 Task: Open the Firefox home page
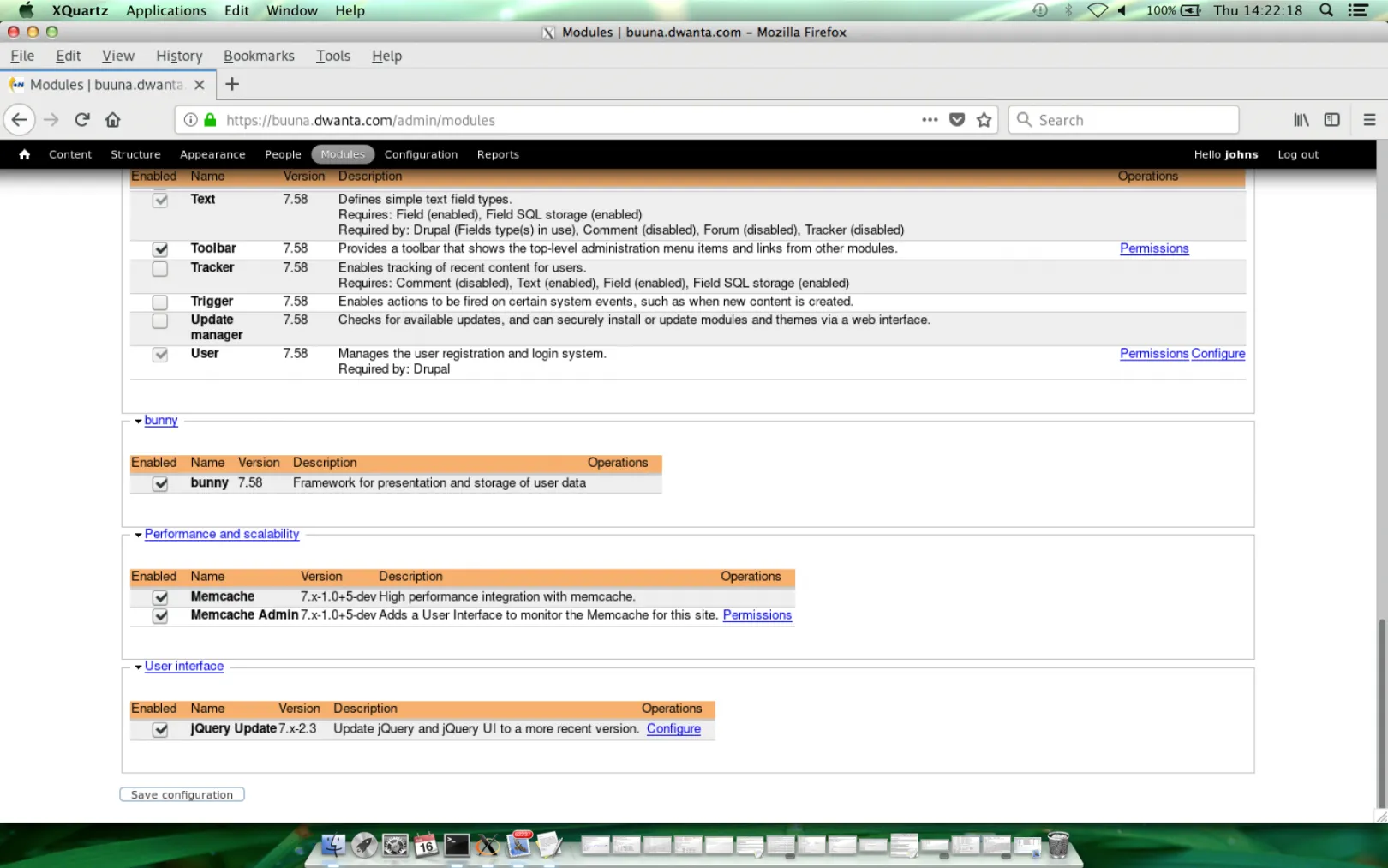[x=113, y=120]
